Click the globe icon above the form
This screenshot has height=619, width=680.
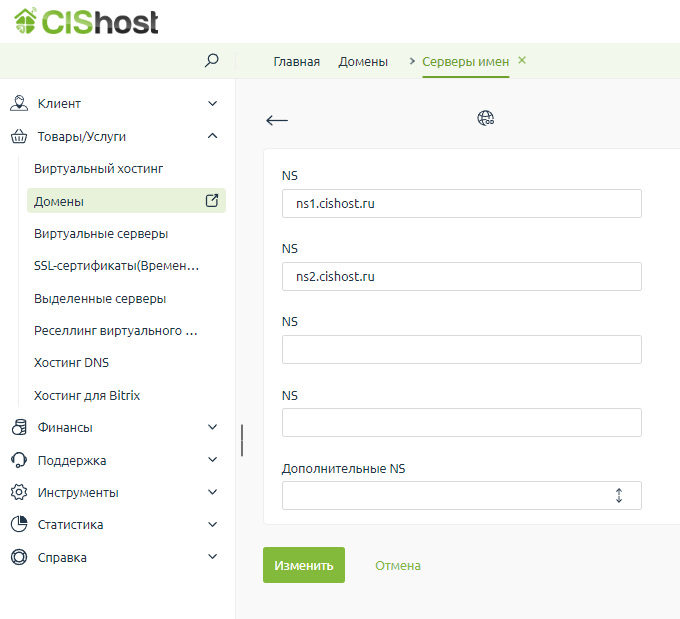[486, 118]
